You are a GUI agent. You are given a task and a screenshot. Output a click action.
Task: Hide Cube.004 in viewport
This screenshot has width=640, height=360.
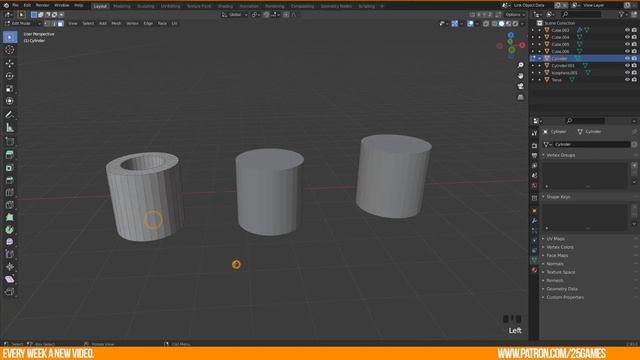pyautogui.click(x=627, y=37)
